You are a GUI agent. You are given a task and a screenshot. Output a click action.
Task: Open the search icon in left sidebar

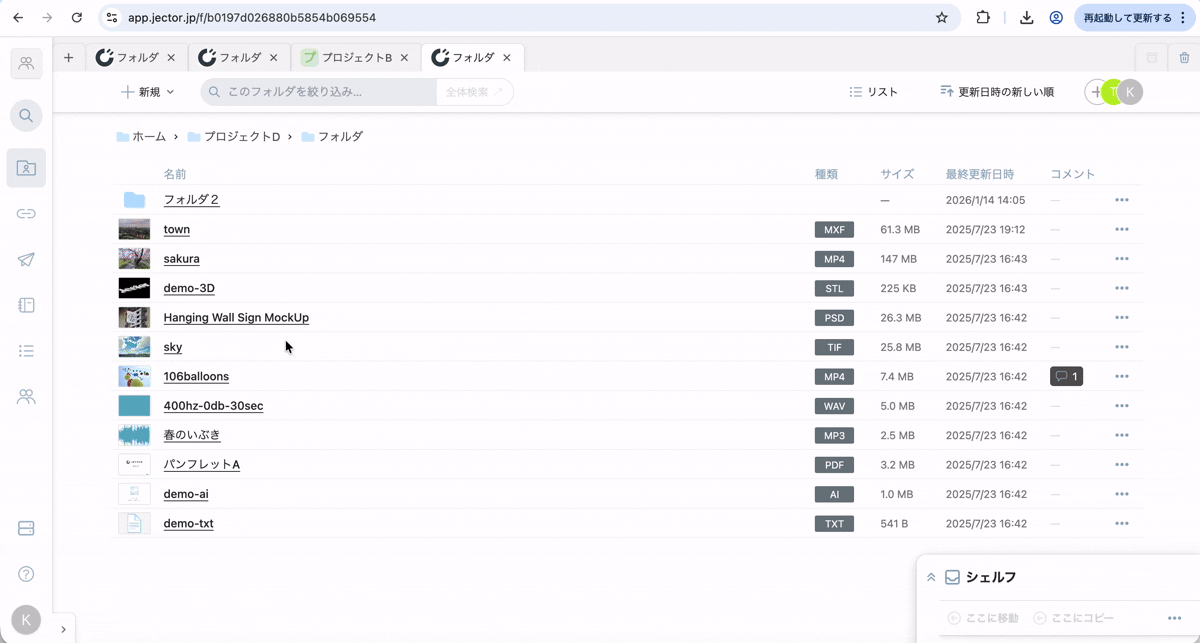[26, 115]
